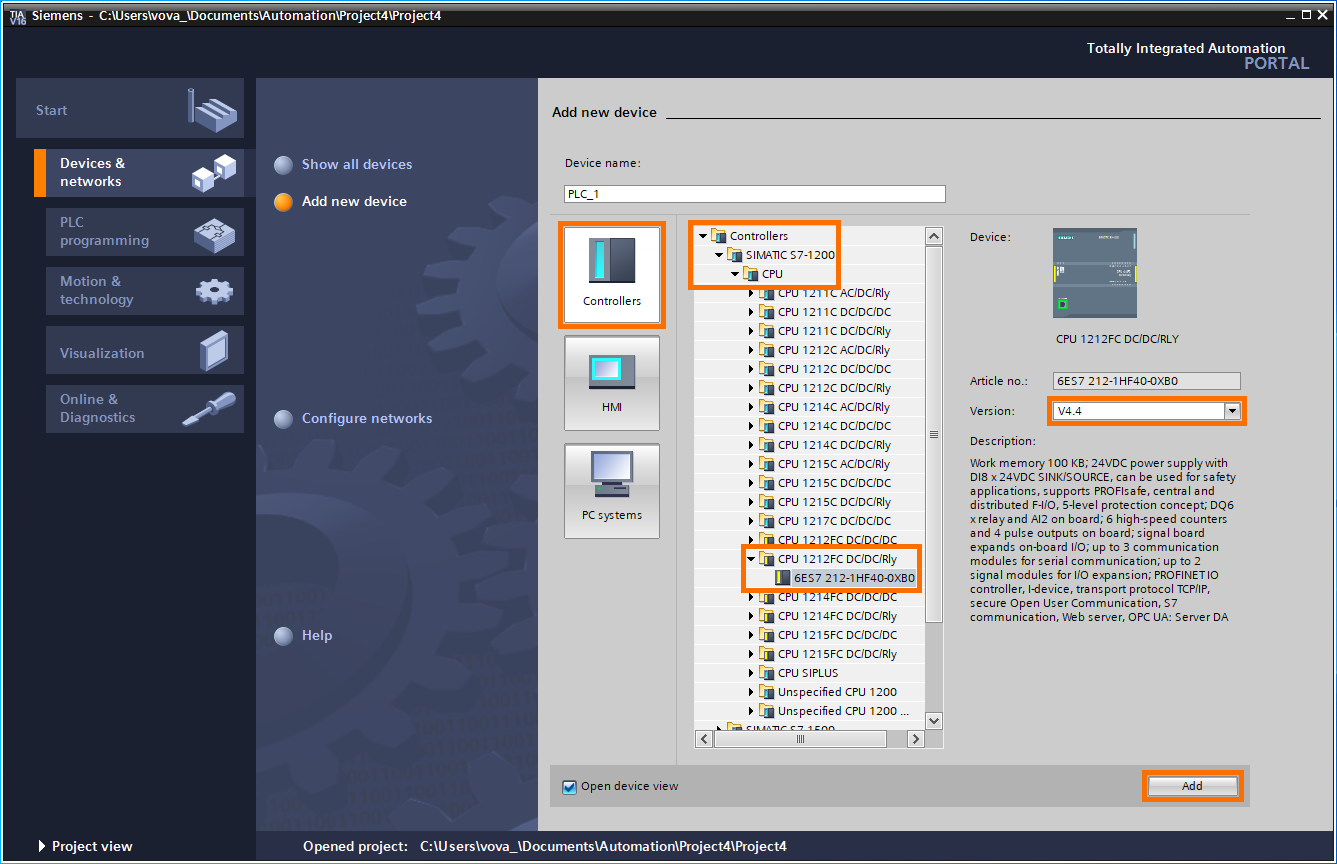Expand CPU 1214FC DC/DC/DC node
Screen dimensions: 1337x864
(751, 597)
